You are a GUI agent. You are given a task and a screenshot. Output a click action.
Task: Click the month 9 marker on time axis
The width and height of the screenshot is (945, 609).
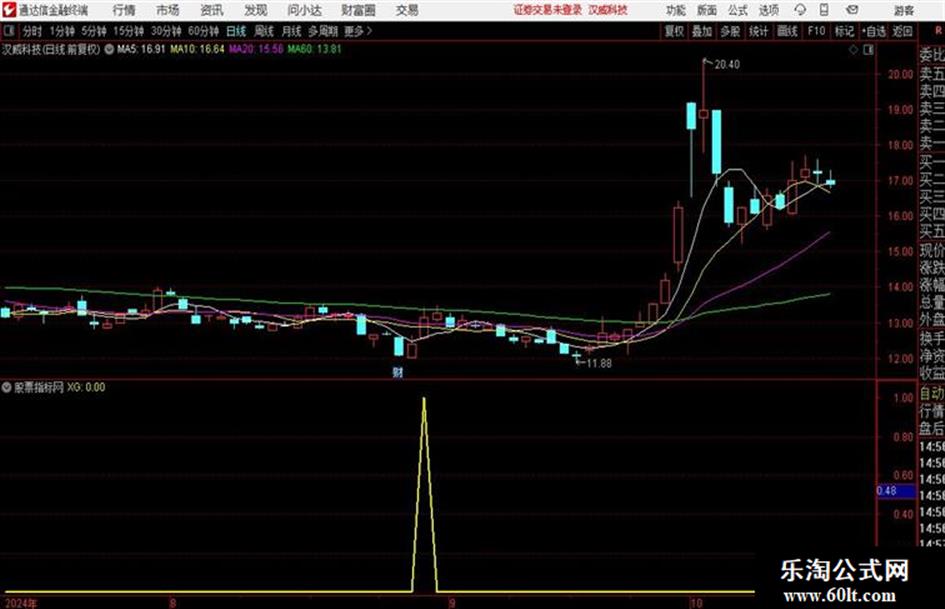[x=452, y=603]
